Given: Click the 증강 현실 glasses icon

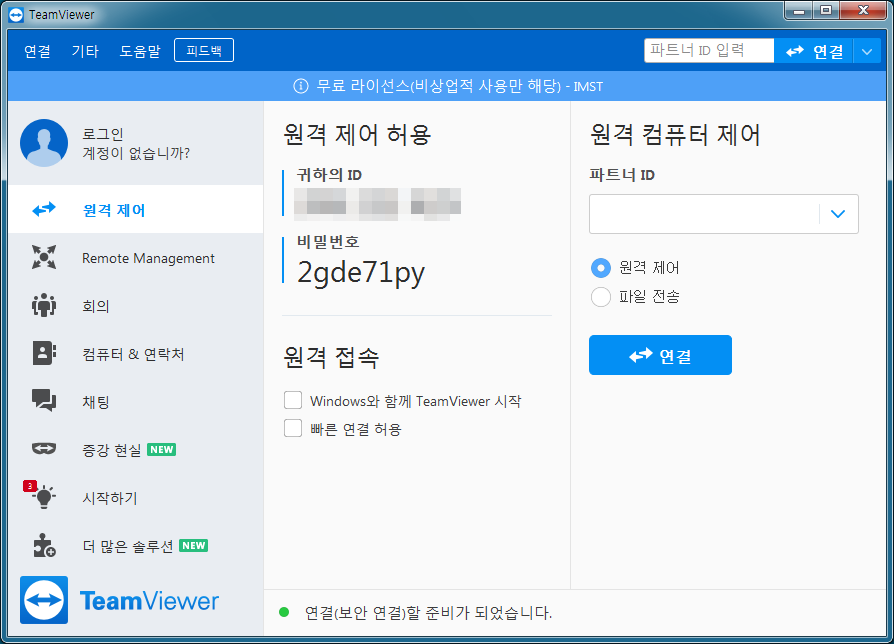Looking at the screenshot, I should click(44, 449).
